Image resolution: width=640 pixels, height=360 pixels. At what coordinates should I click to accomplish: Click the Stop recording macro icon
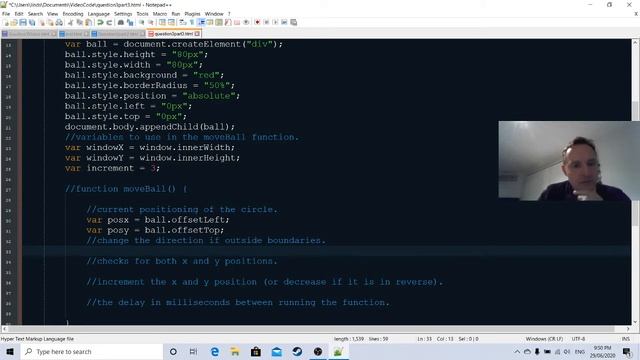point(266,22)
